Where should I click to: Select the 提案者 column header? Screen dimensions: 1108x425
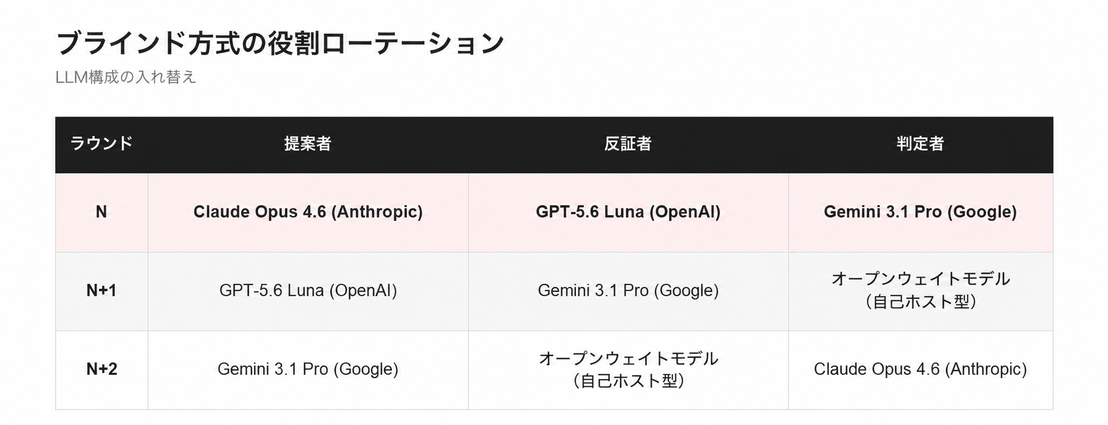[308, 144]
